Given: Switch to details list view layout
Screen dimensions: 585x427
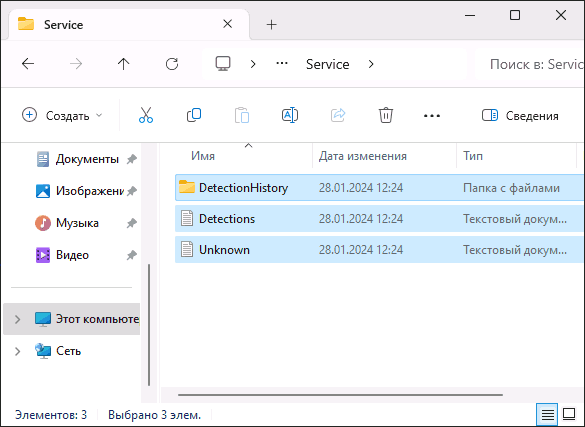Looking at the screenshot, I should [547, 414].
